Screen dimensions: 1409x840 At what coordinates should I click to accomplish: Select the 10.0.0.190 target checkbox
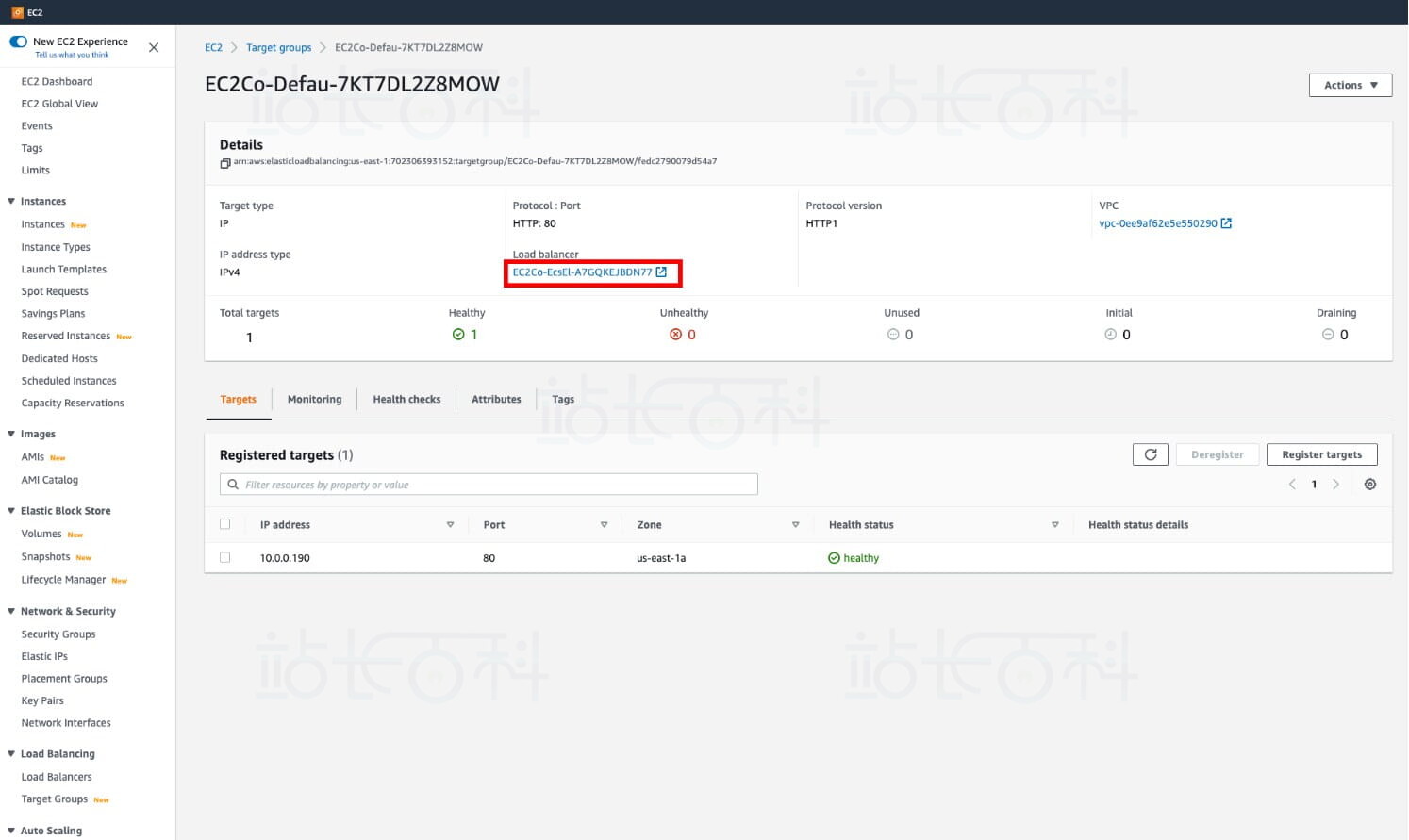click(x=224, y=557)
